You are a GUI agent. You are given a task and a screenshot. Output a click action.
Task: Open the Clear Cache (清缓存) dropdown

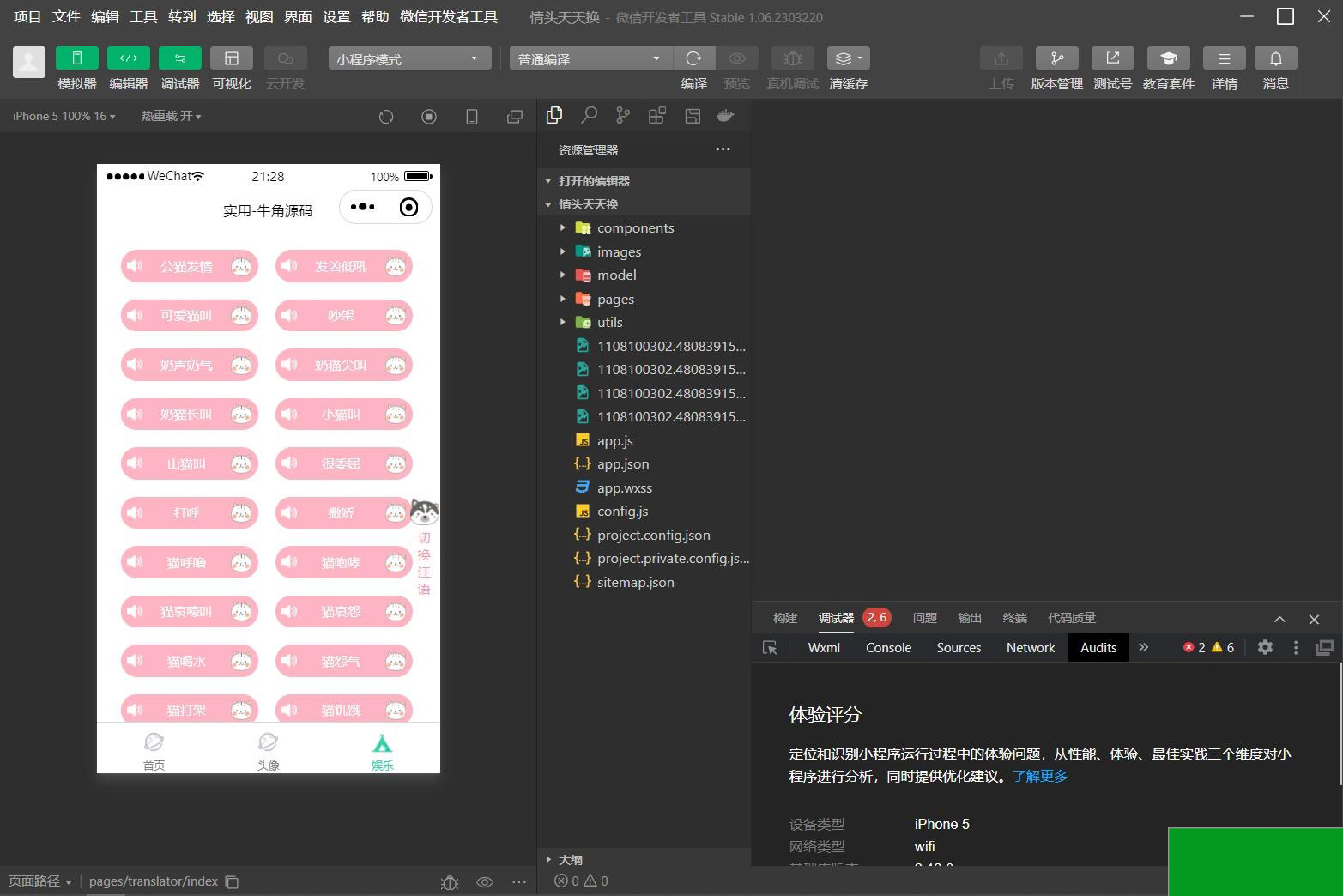(849, 58)
